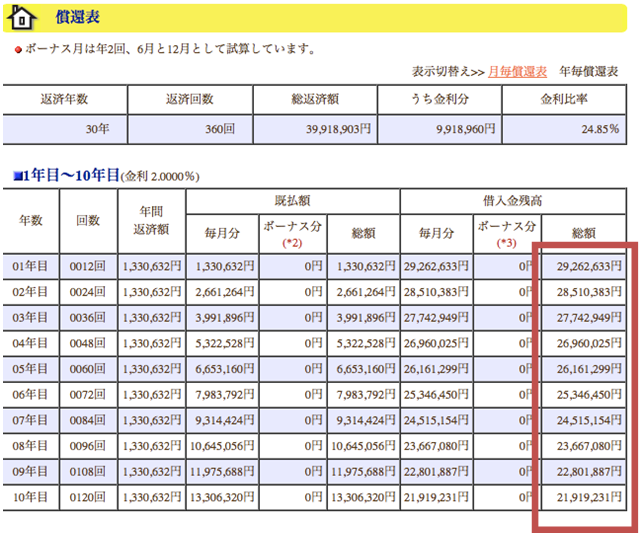Click the (*3) footnote under 借入金残高 ボーナス分
This screenshot has height=534, width=639.
[506, 242]
